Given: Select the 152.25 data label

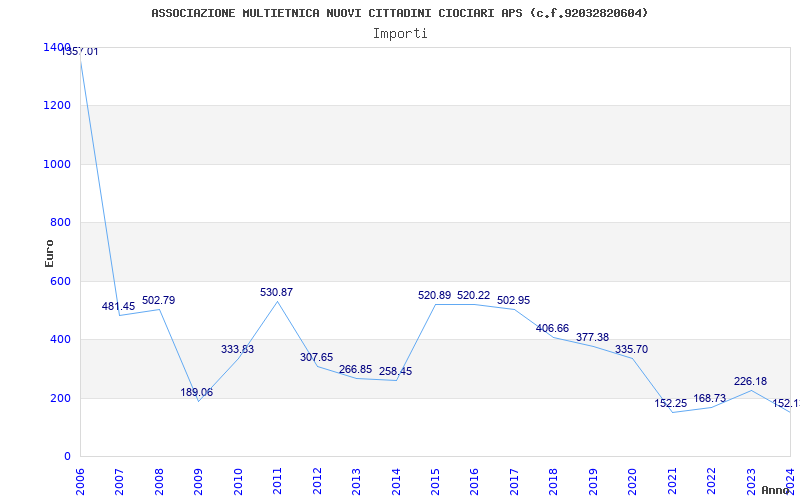Looking at the screenshot, I should click(671, 403).
